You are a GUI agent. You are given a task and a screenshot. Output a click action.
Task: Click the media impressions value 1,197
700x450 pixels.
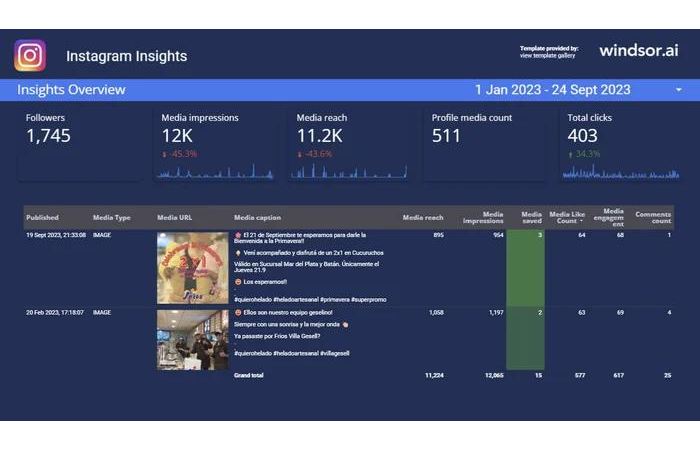tap(496, 312)
